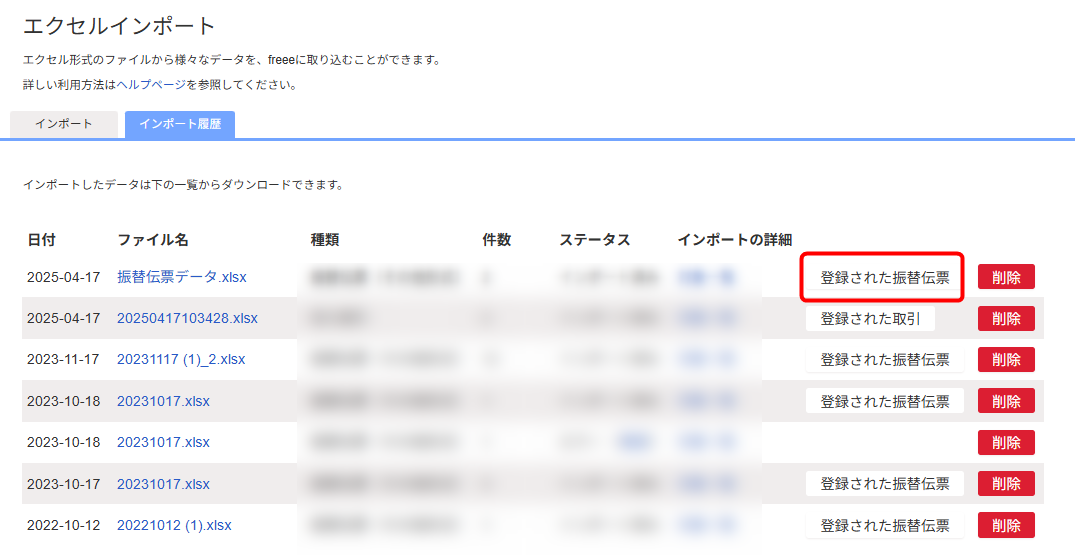Open 登録された振替伝票 in the 2023-10-18 row
Screen dimensions: 1075x558
click(x=884, y=401)
